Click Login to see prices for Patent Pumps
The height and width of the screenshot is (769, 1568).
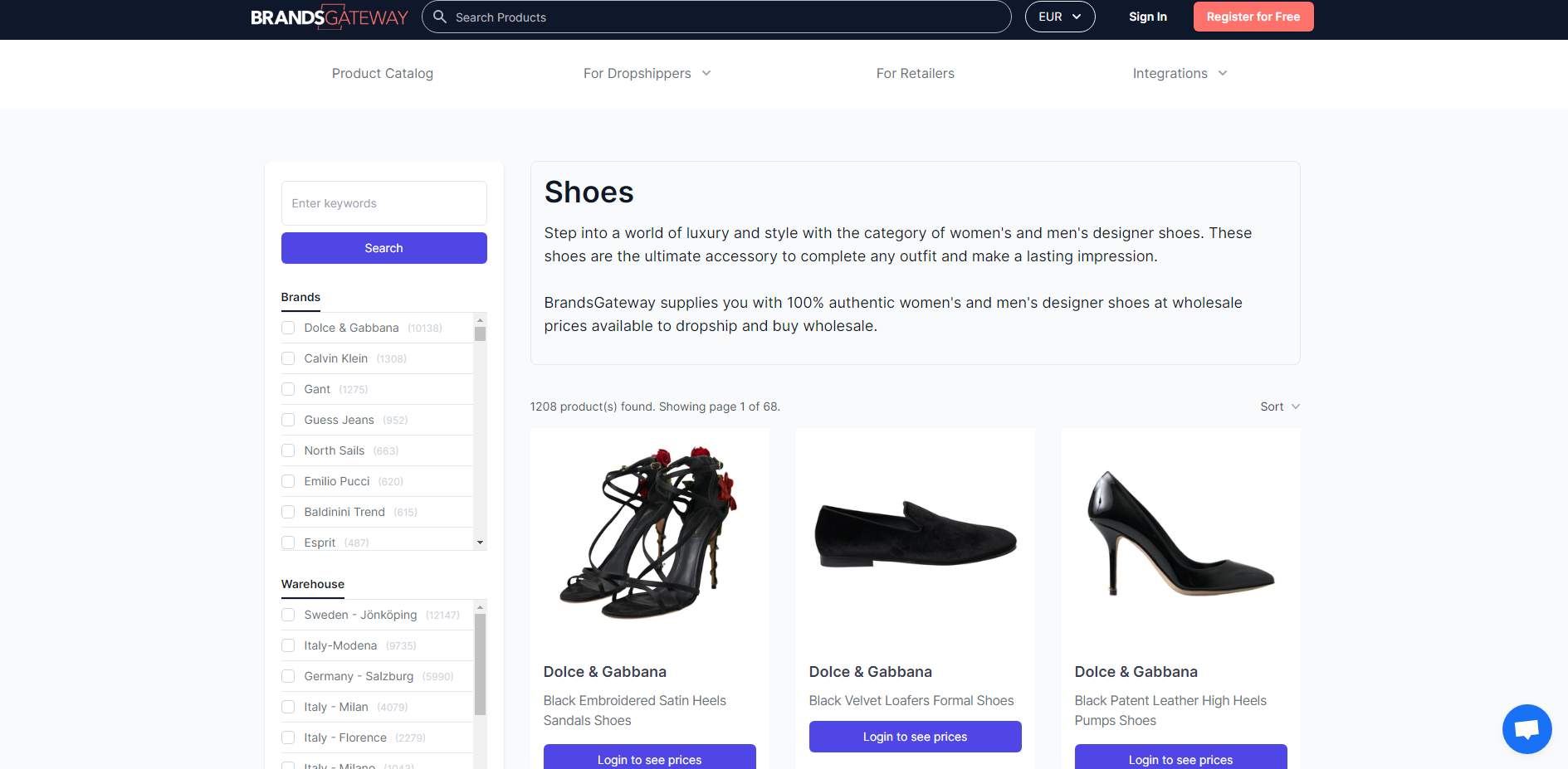(x=1181, y=757)
